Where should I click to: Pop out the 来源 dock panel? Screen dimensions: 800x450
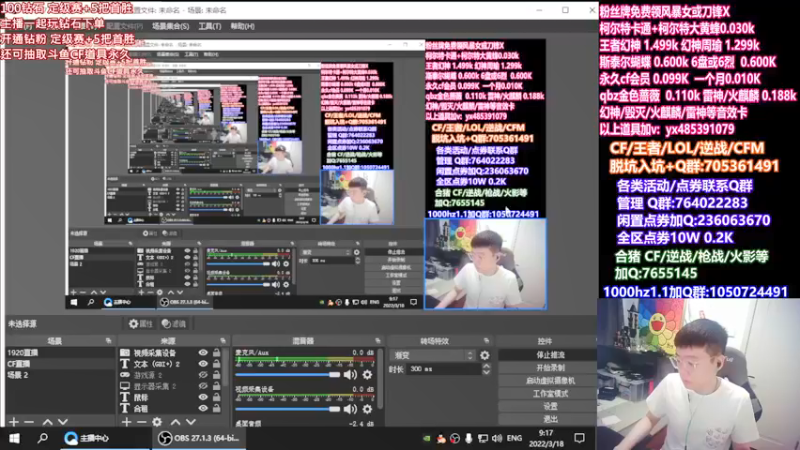coord(223,340)
